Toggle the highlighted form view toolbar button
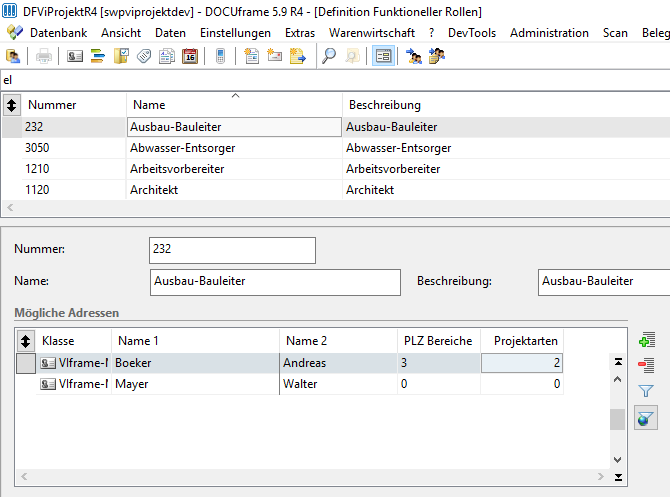Screen dimensions: 670x497 tap(383, 56)
